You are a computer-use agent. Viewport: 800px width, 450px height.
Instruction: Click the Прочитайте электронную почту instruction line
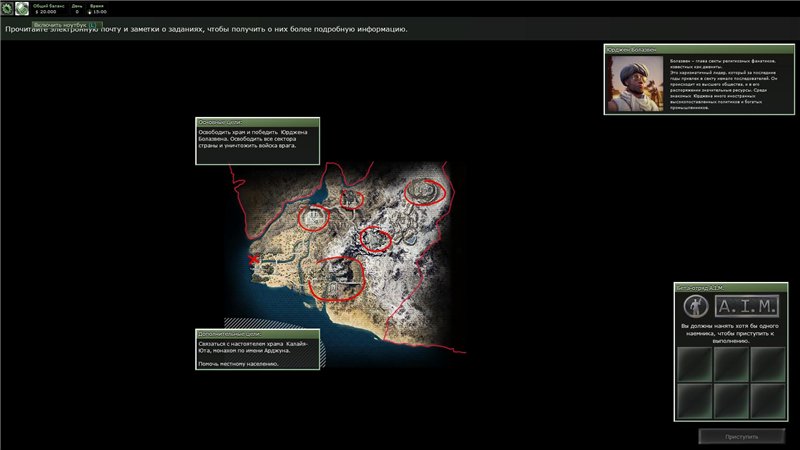206,29
